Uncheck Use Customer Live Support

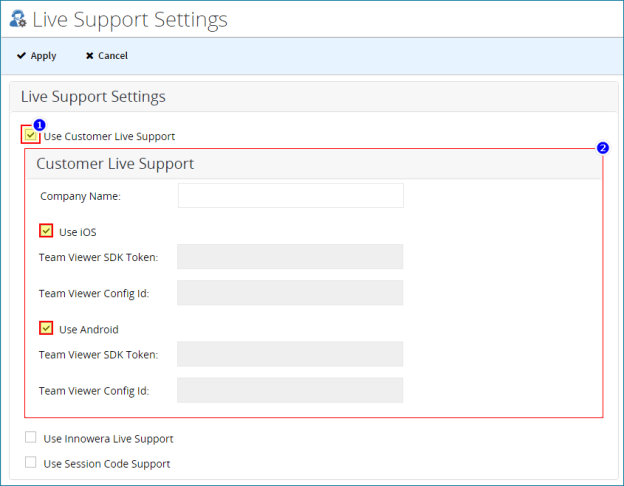pos(30,135)
